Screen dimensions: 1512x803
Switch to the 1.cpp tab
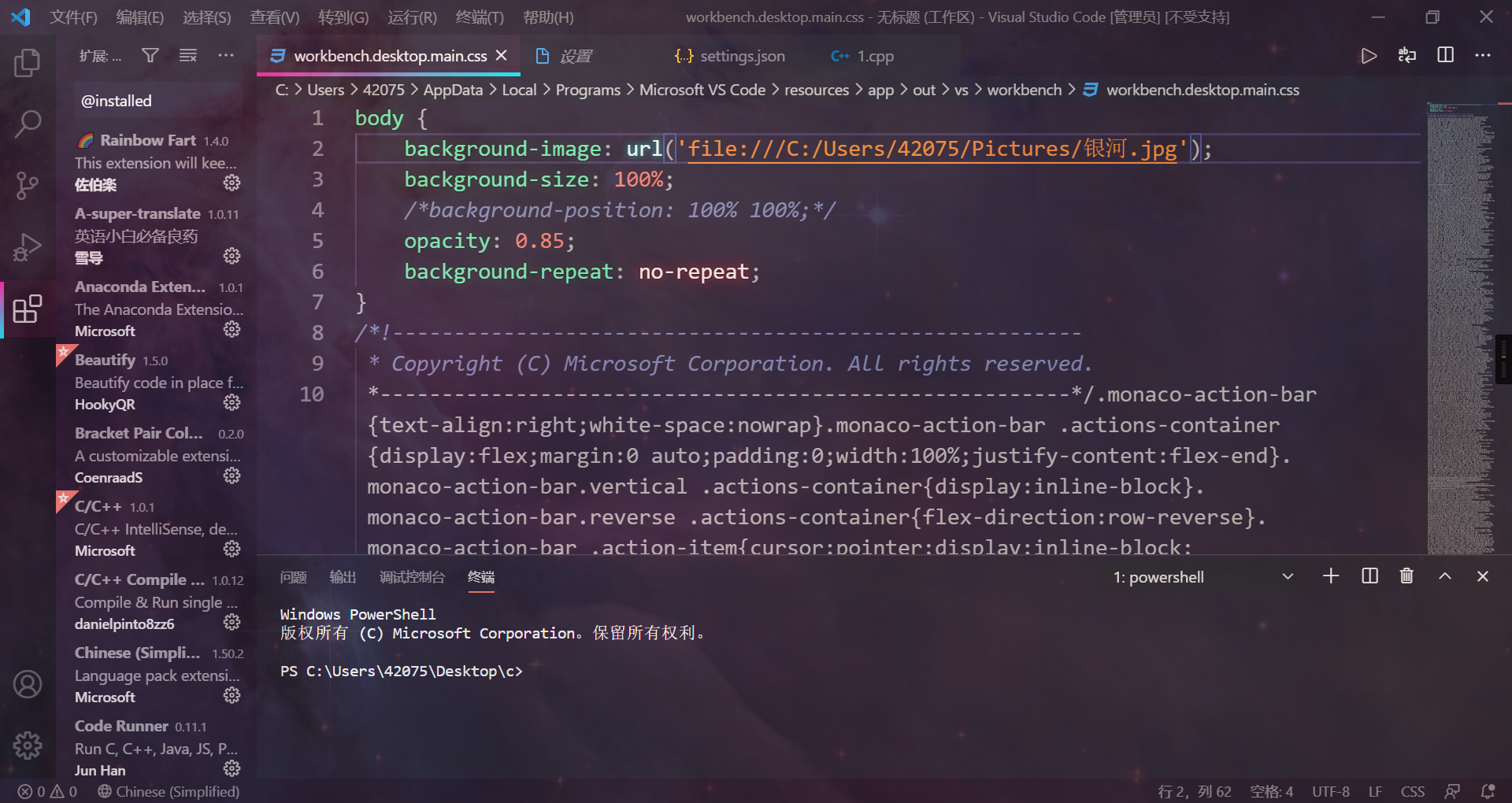pyautogui.click(x=874, y=55)
